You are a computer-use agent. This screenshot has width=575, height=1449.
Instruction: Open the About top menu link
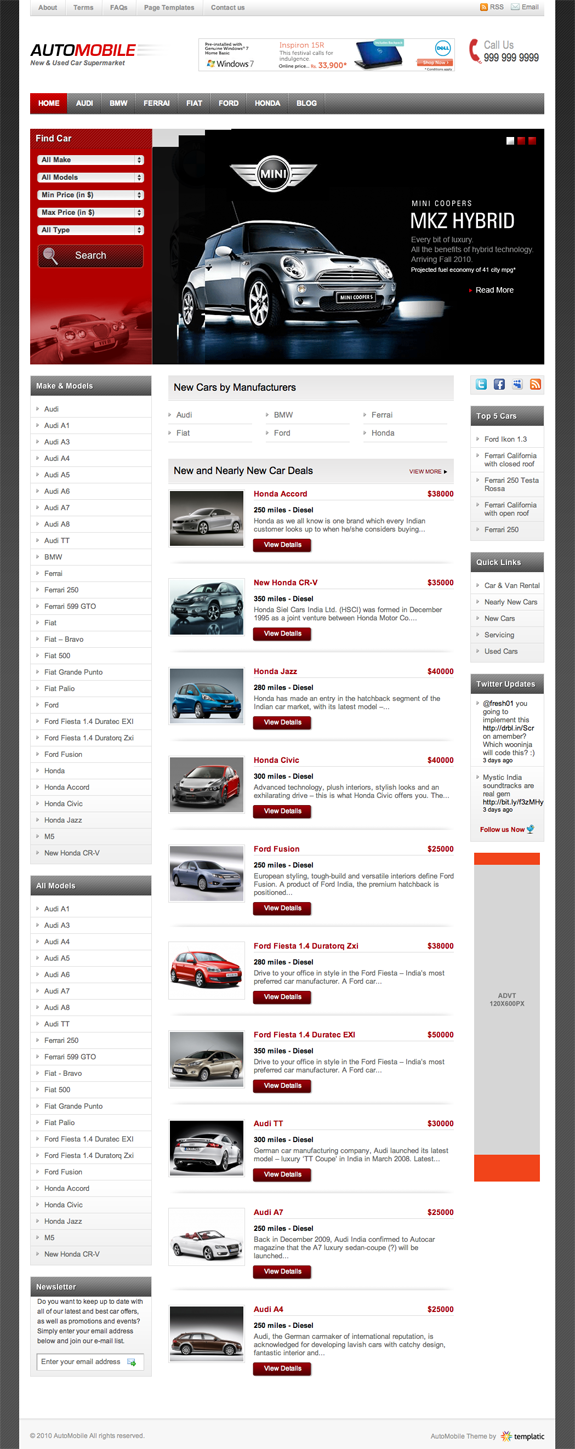(48, 7)
